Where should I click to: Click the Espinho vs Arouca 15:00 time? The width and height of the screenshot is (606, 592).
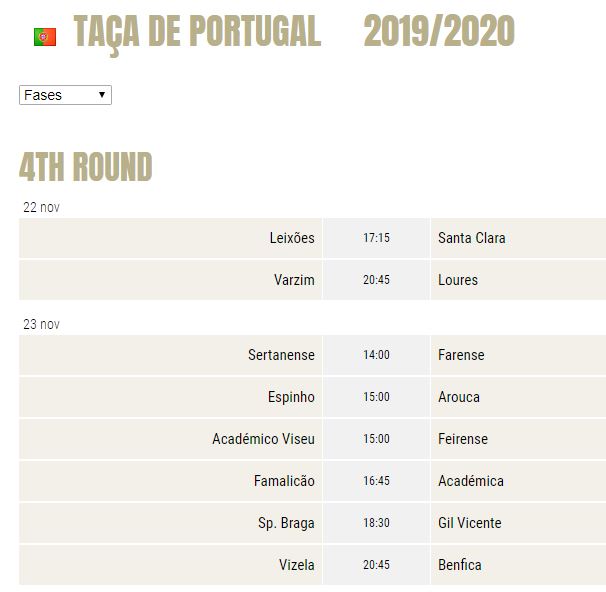coord(376,397)
